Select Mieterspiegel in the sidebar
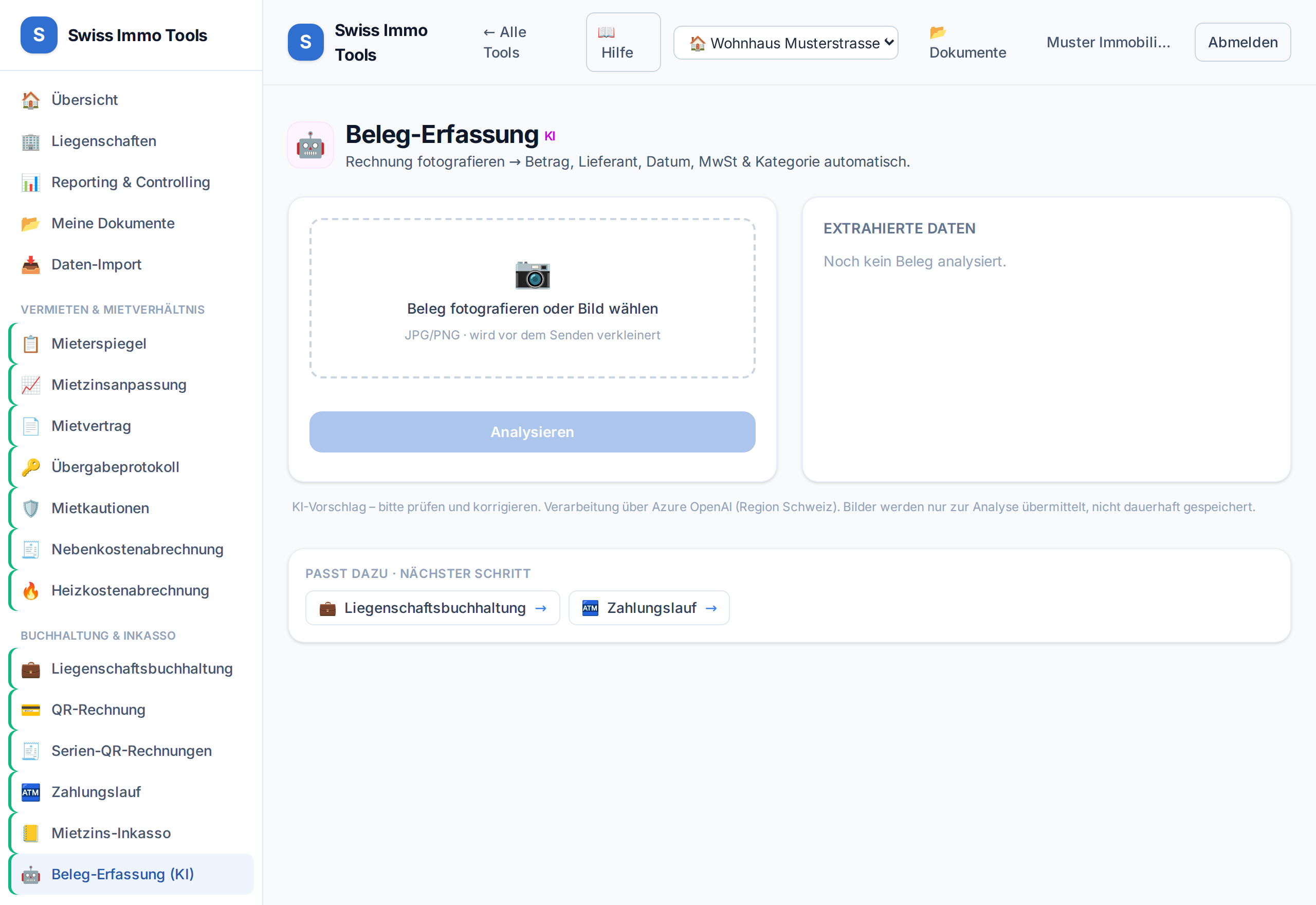Screen dimensions: 1316x905 coord(131,343)
